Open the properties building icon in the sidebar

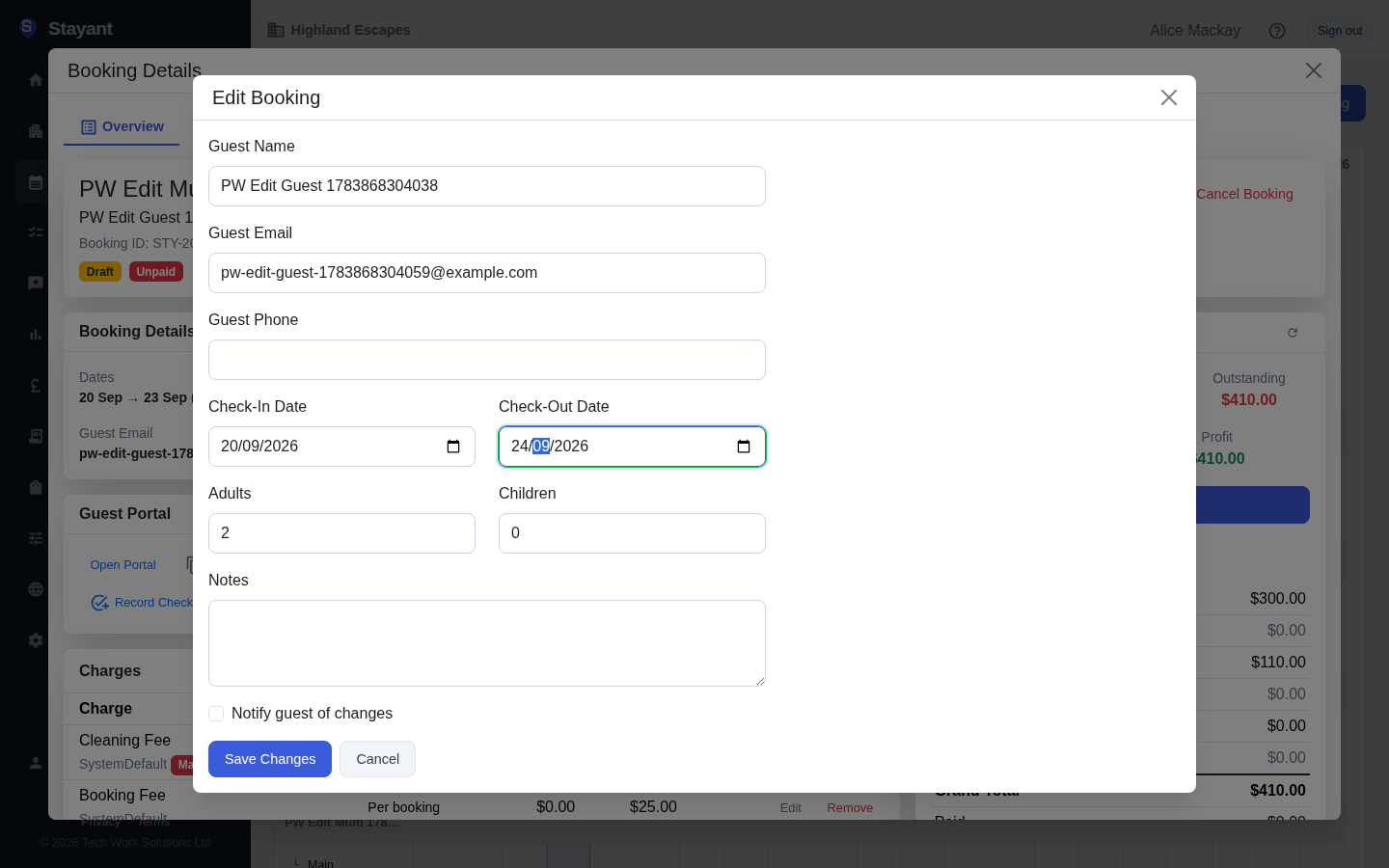coord(36,131)
